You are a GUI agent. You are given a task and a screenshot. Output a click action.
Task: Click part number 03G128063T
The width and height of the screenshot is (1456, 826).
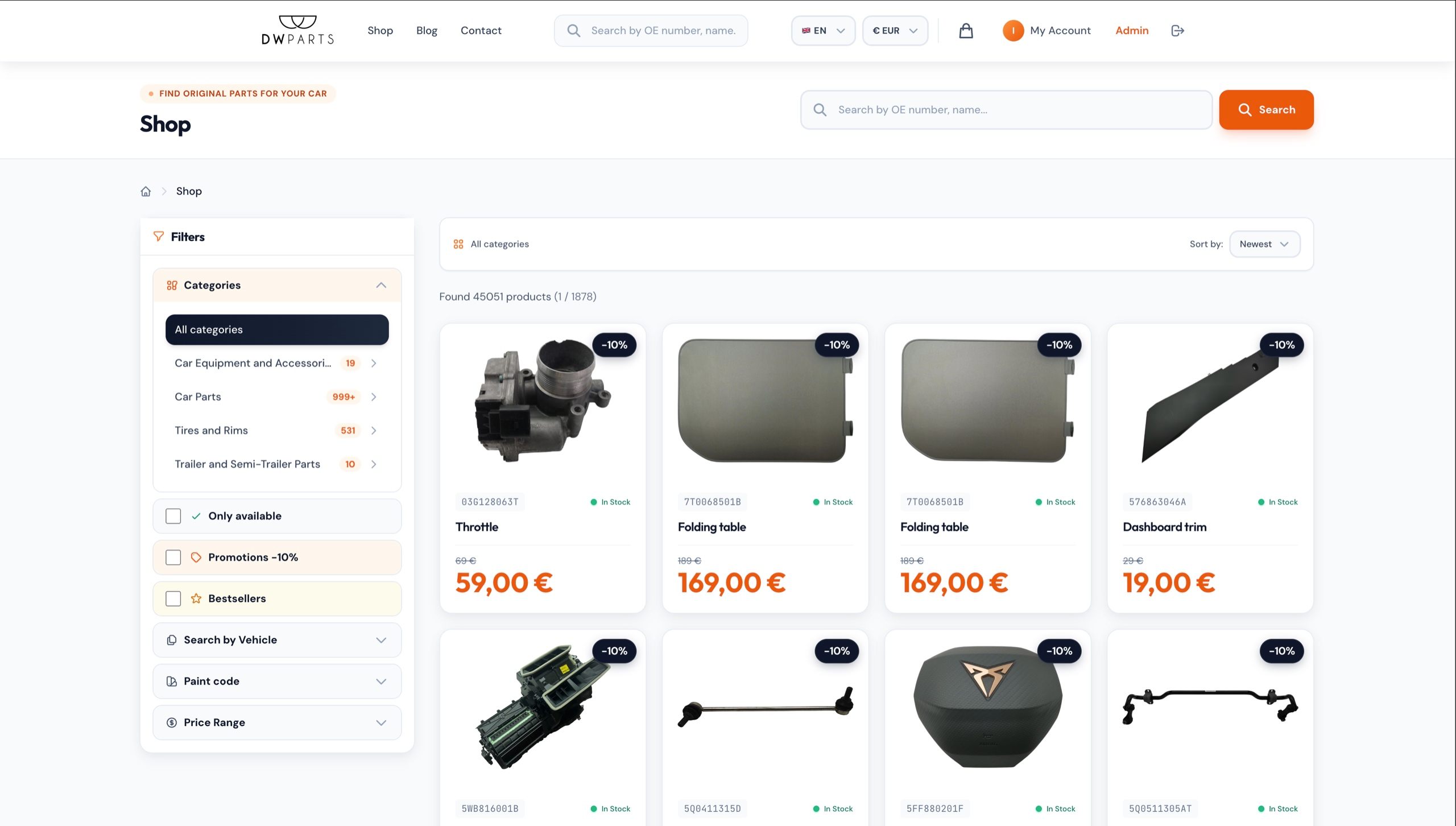(x=490, y=502)
